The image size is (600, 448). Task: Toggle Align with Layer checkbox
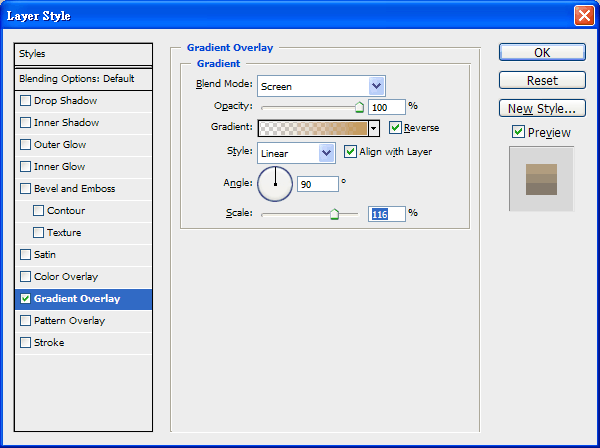[351, 152]
